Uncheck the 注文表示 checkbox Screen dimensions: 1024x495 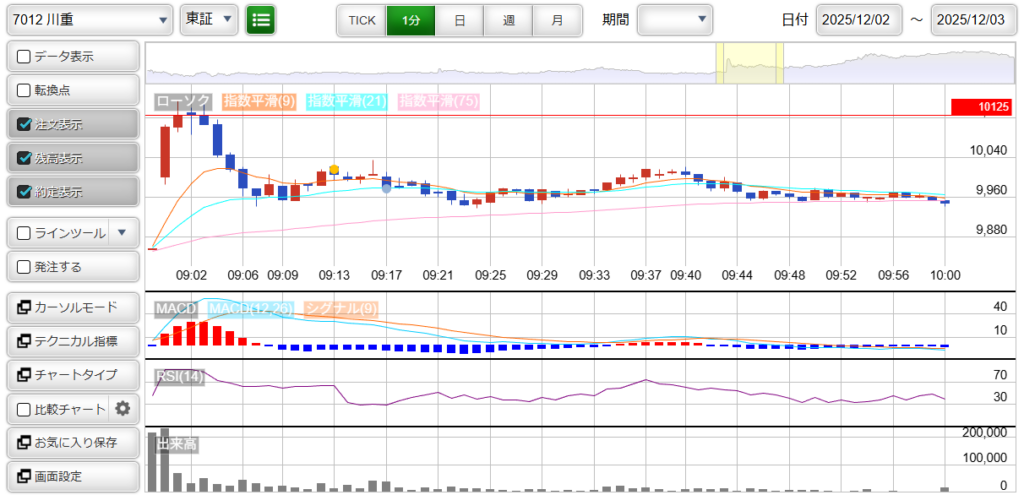click(x=25, y=125)
